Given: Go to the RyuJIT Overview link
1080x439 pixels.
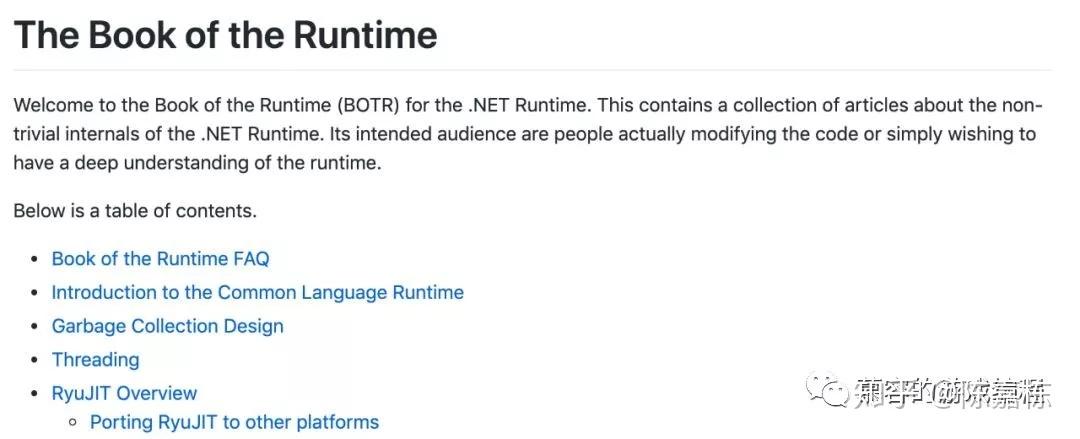Looking at the screenshot, I should (x=124, y=394).
